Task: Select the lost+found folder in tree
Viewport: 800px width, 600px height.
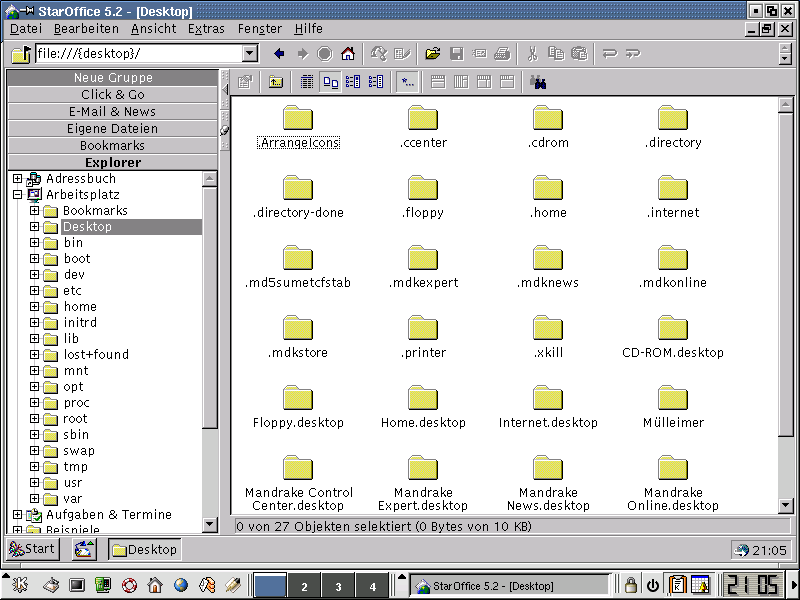Action: pos(96,354)
